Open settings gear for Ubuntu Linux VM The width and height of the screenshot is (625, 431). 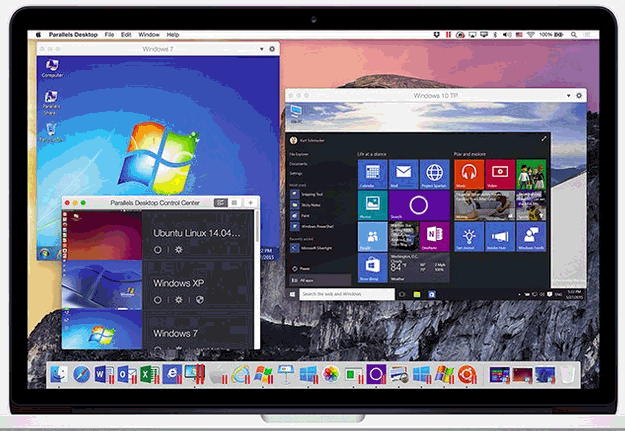(179, 250)
